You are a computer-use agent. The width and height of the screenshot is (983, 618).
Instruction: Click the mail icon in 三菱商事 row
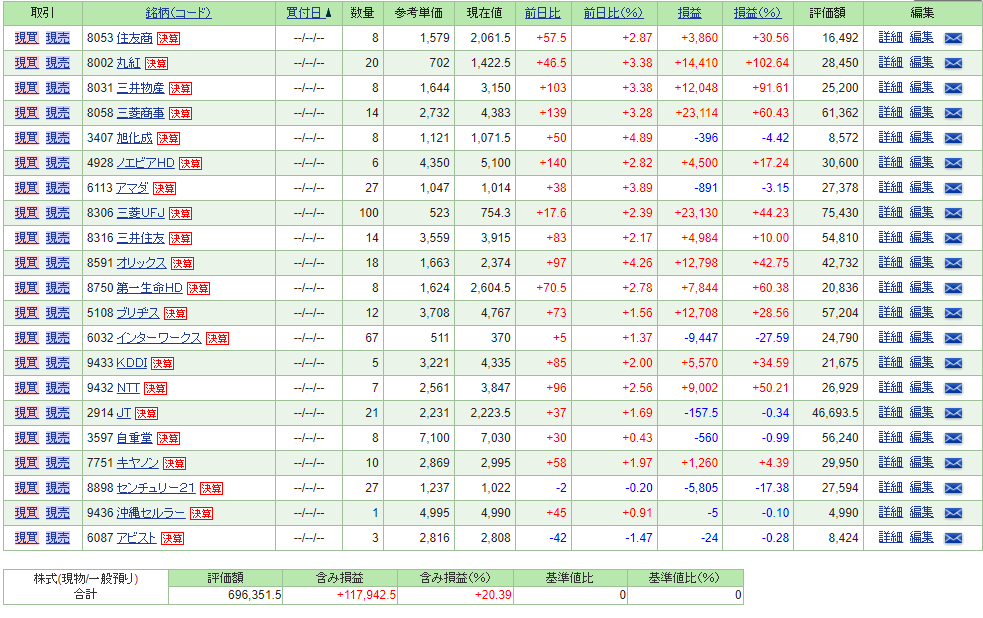[953, 113]
